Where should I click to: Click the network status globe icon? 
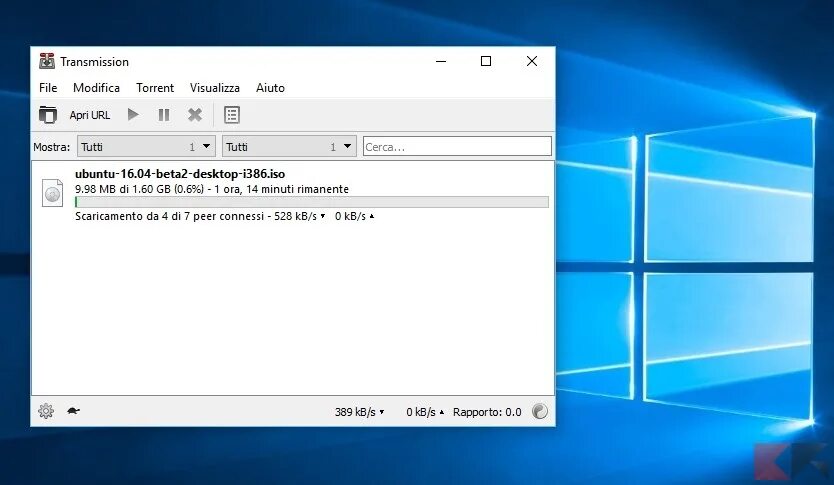[x=539, y=412]
